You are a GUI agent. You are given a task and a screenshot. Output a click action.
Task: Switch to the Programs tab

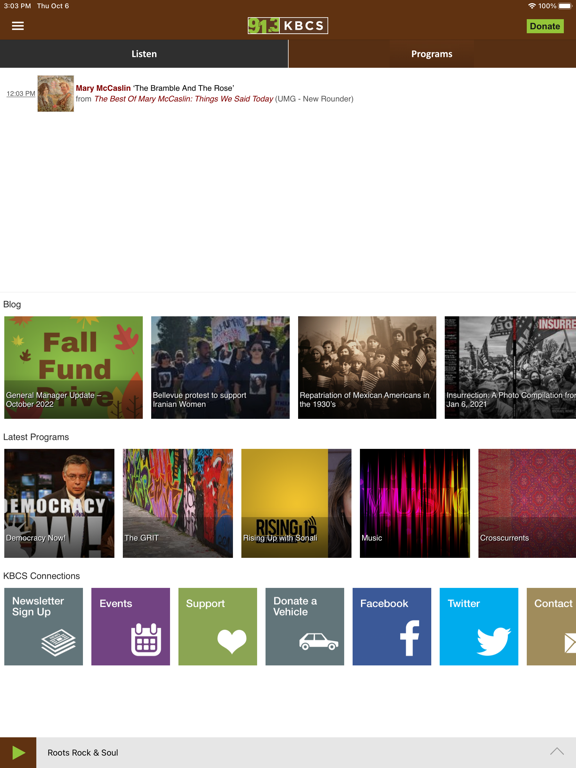coord(432,54)
